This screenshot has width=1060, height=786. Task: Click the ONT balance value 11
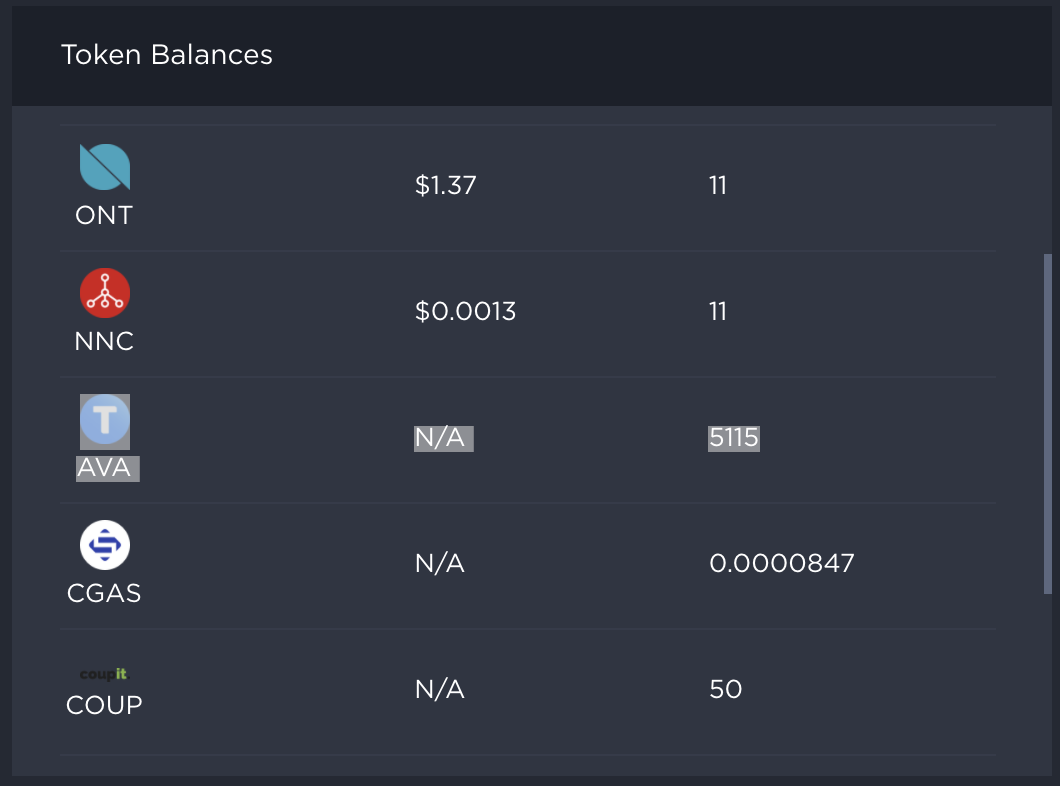click(718, 185)
